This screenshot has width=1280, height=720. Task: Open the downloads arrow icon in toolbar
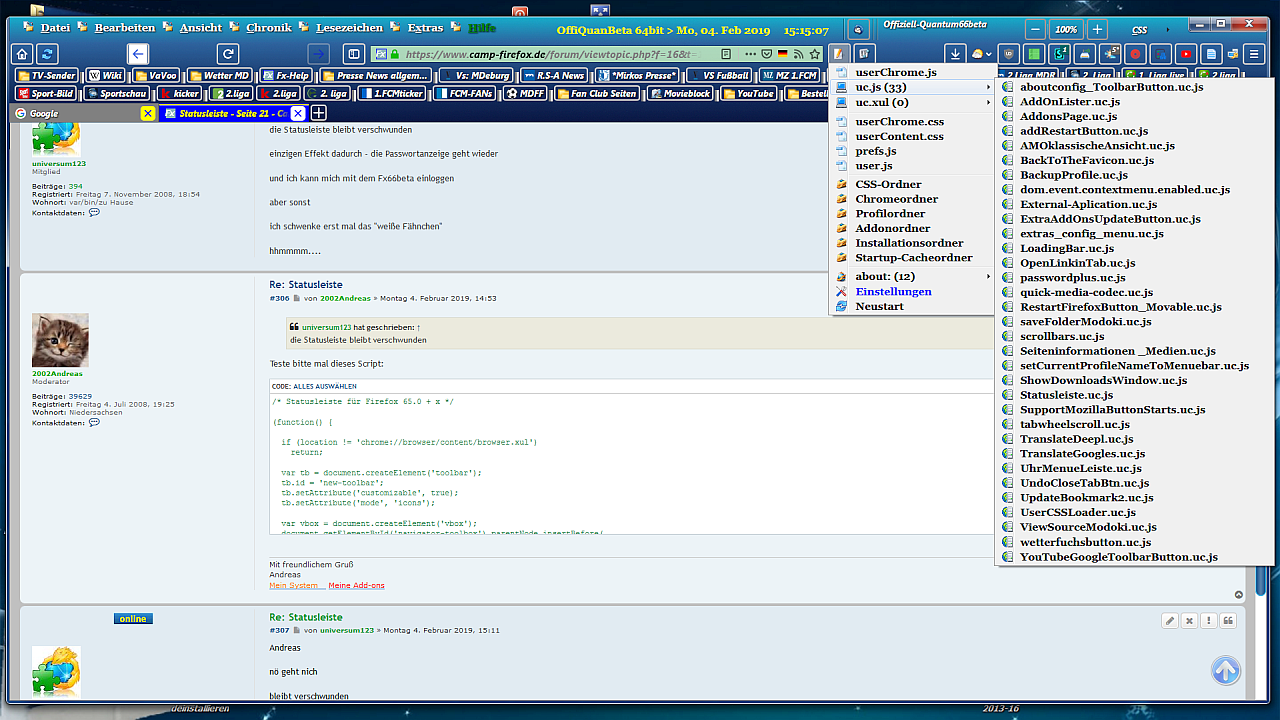956,54
